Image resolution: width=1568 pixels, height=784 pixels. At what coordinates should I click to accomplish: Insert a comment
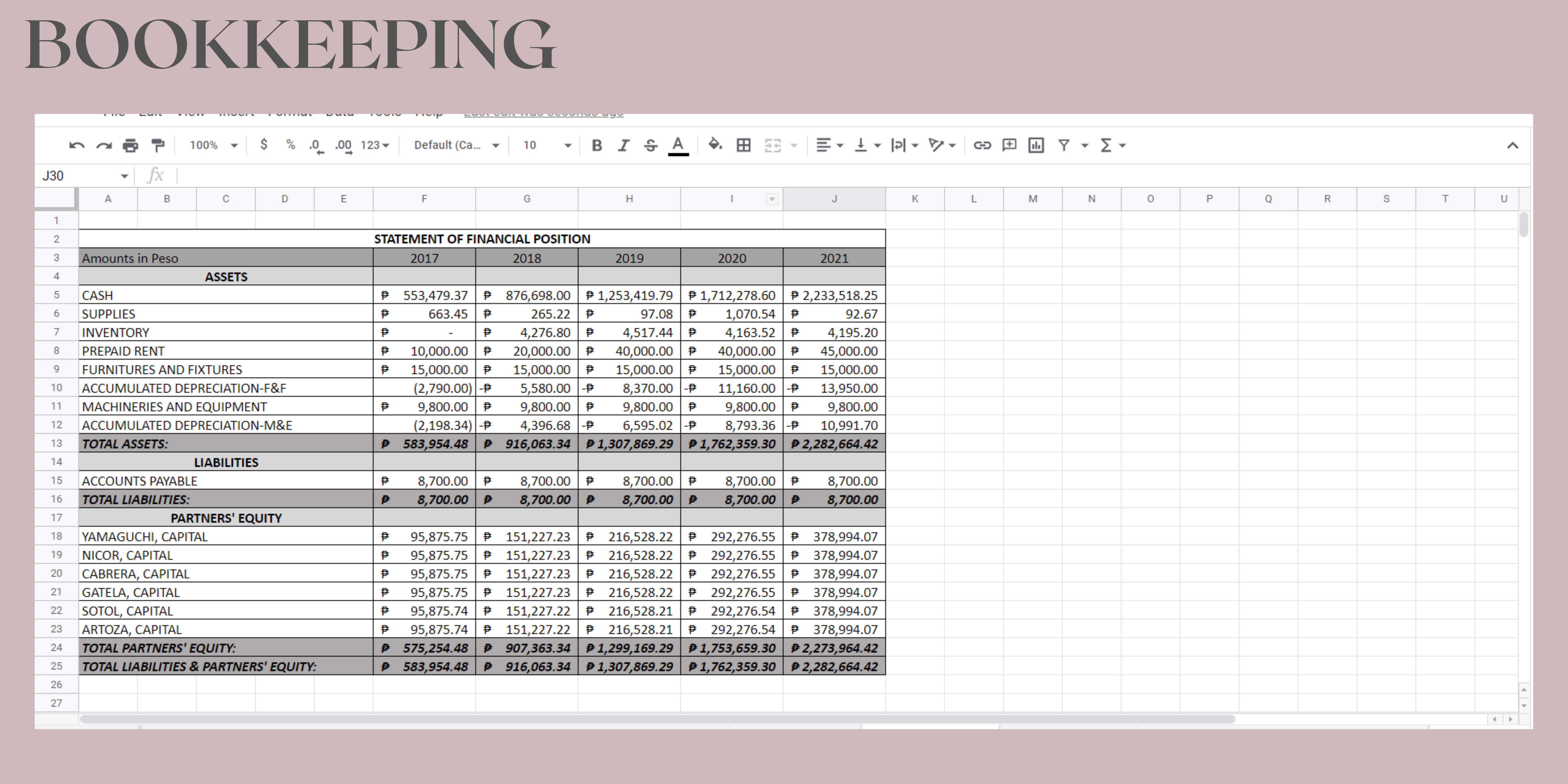coord(1009,145)
